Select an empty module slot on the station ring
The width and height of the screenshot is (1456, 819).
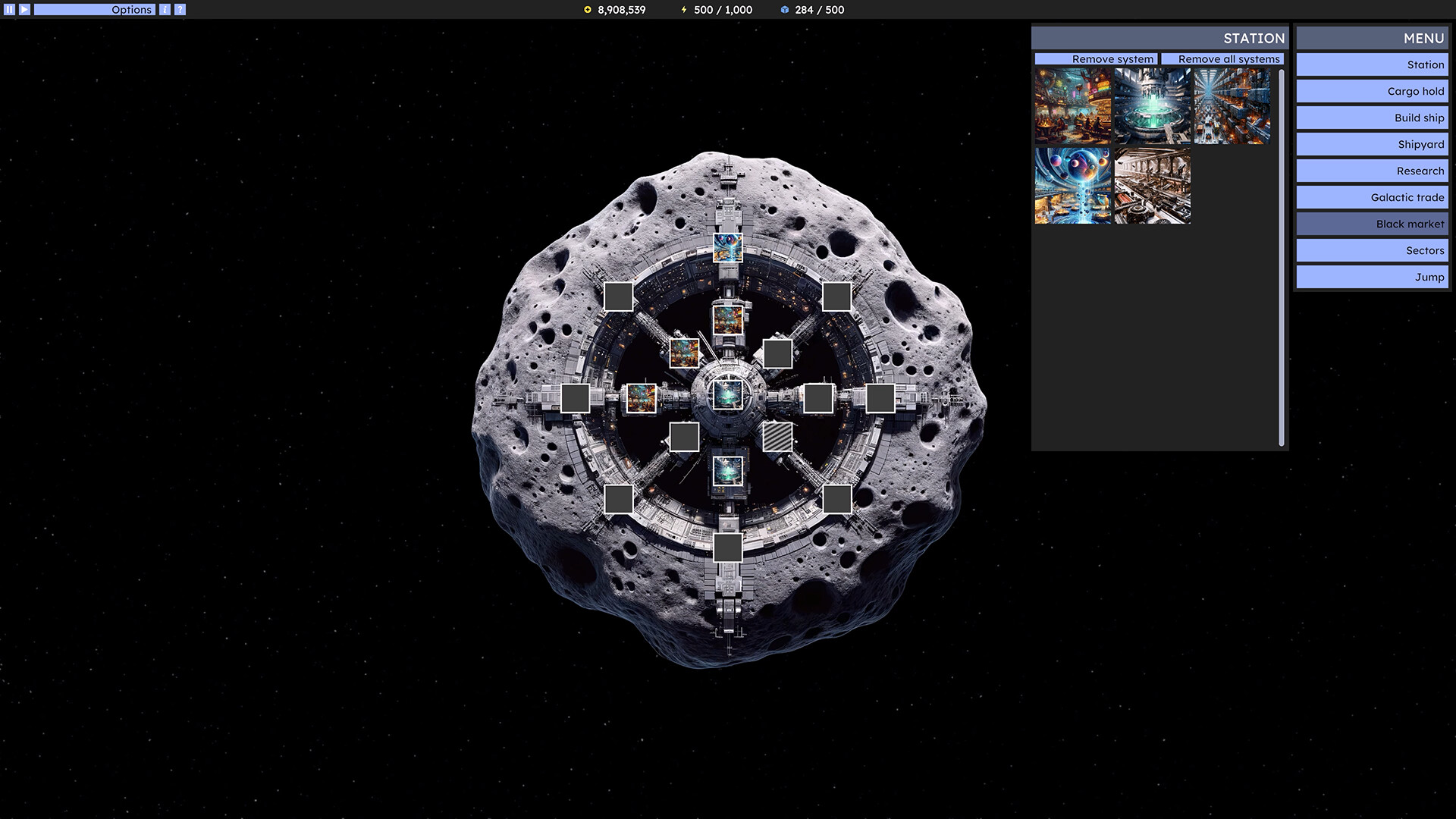[x=620, y=297]
